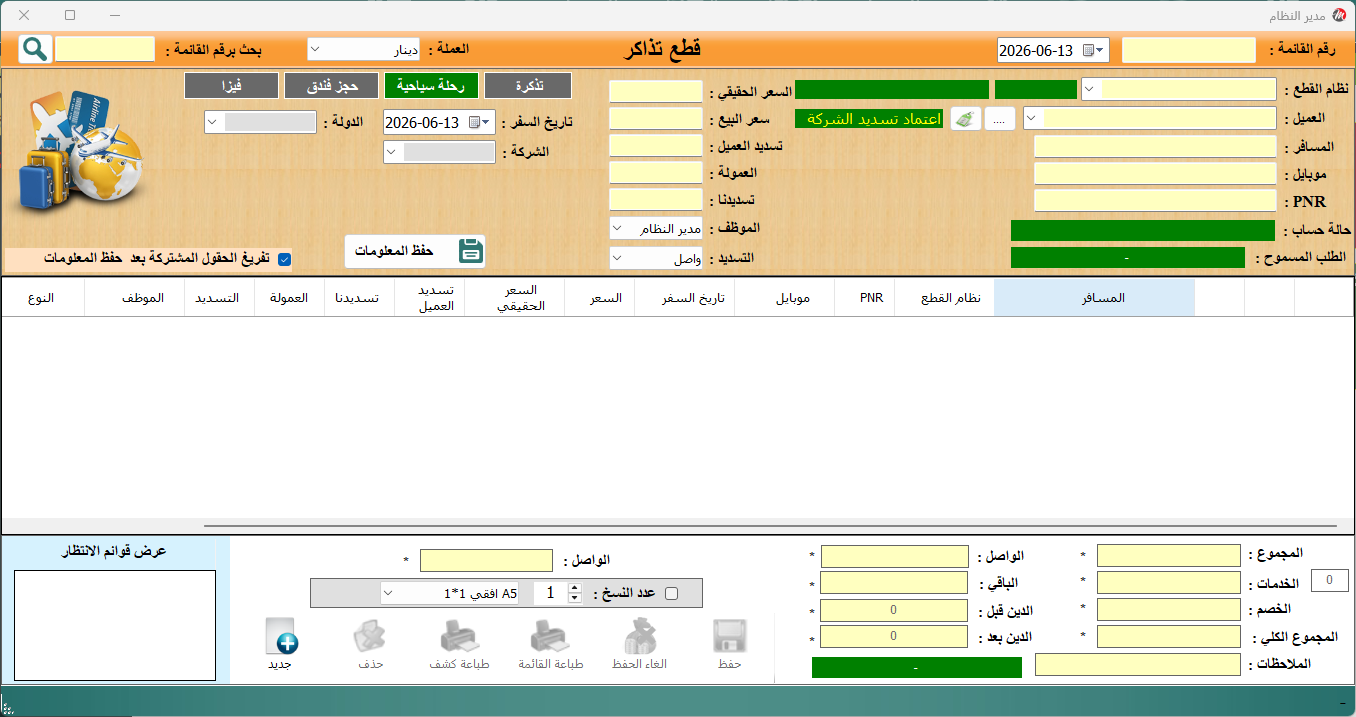The image size is (1356, 717).
Task: Click the commission (العمولة) column header
Action: click(x=289, y=298)
